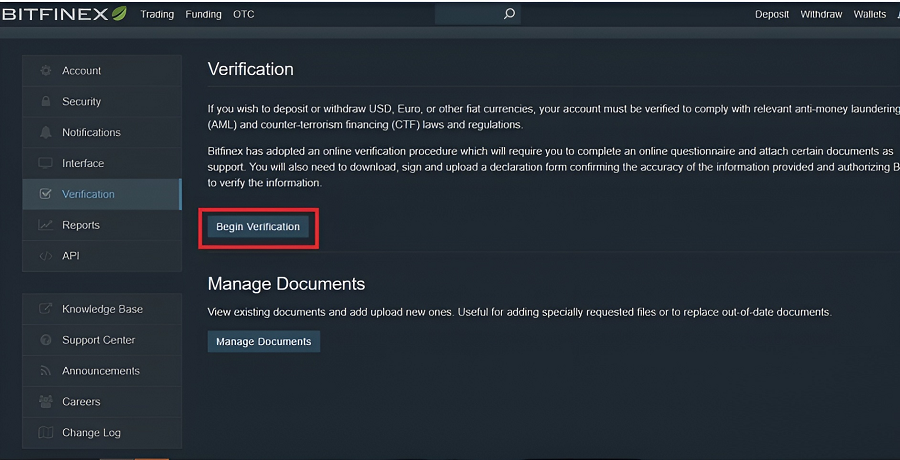The image size is (900, 460).
Task: Click the Manage Documents section heading
Action: (286, 284)
